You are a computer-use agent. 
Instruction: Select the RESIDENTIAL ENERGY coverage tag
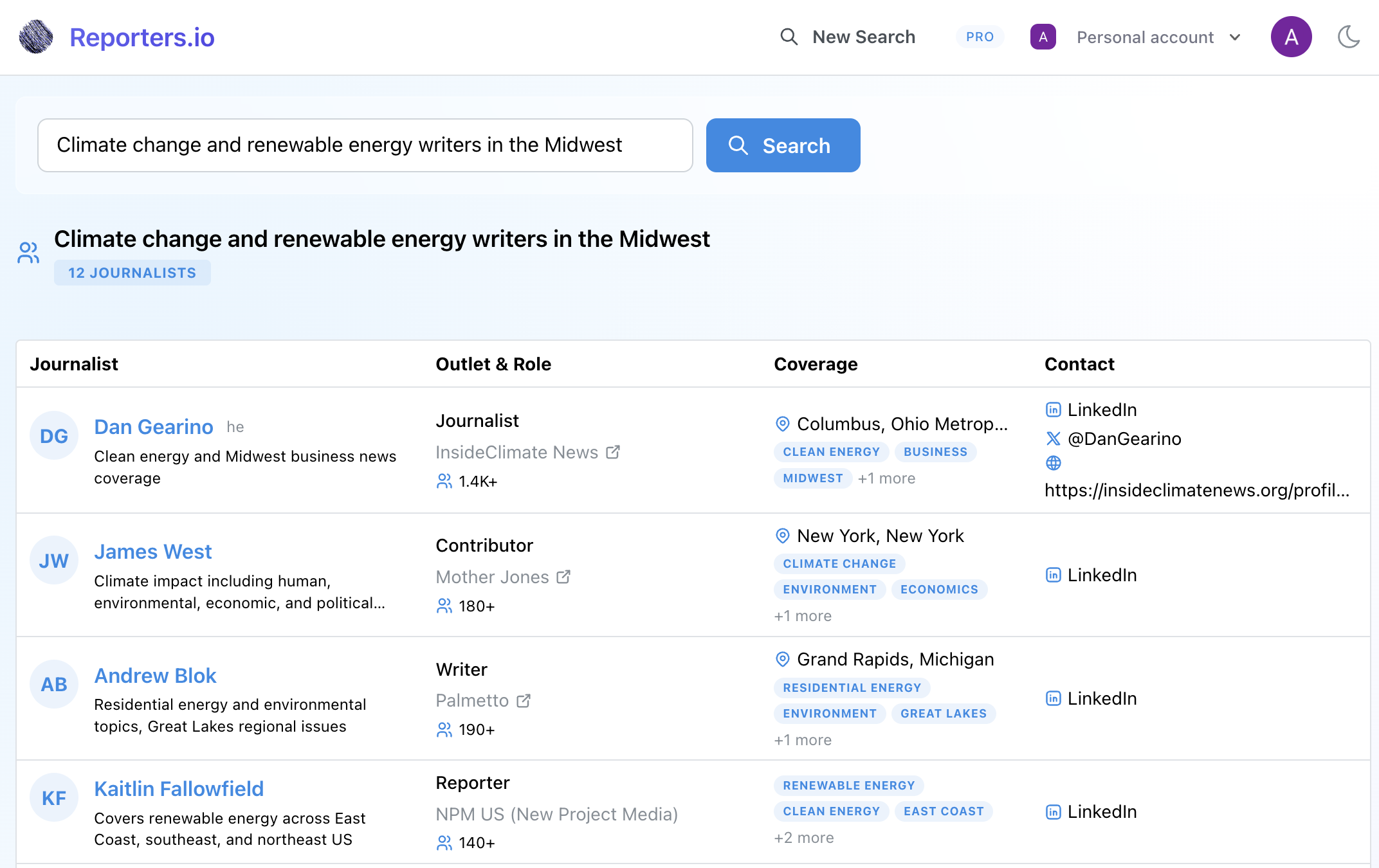point(852,688)
